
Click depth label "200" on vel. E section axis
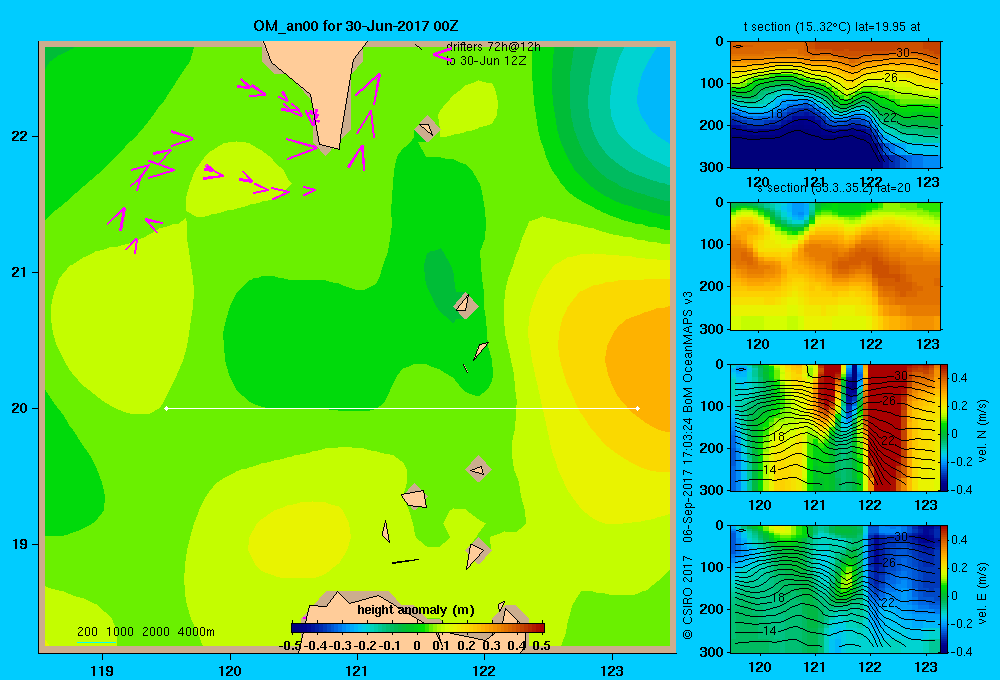pos(713,609)
